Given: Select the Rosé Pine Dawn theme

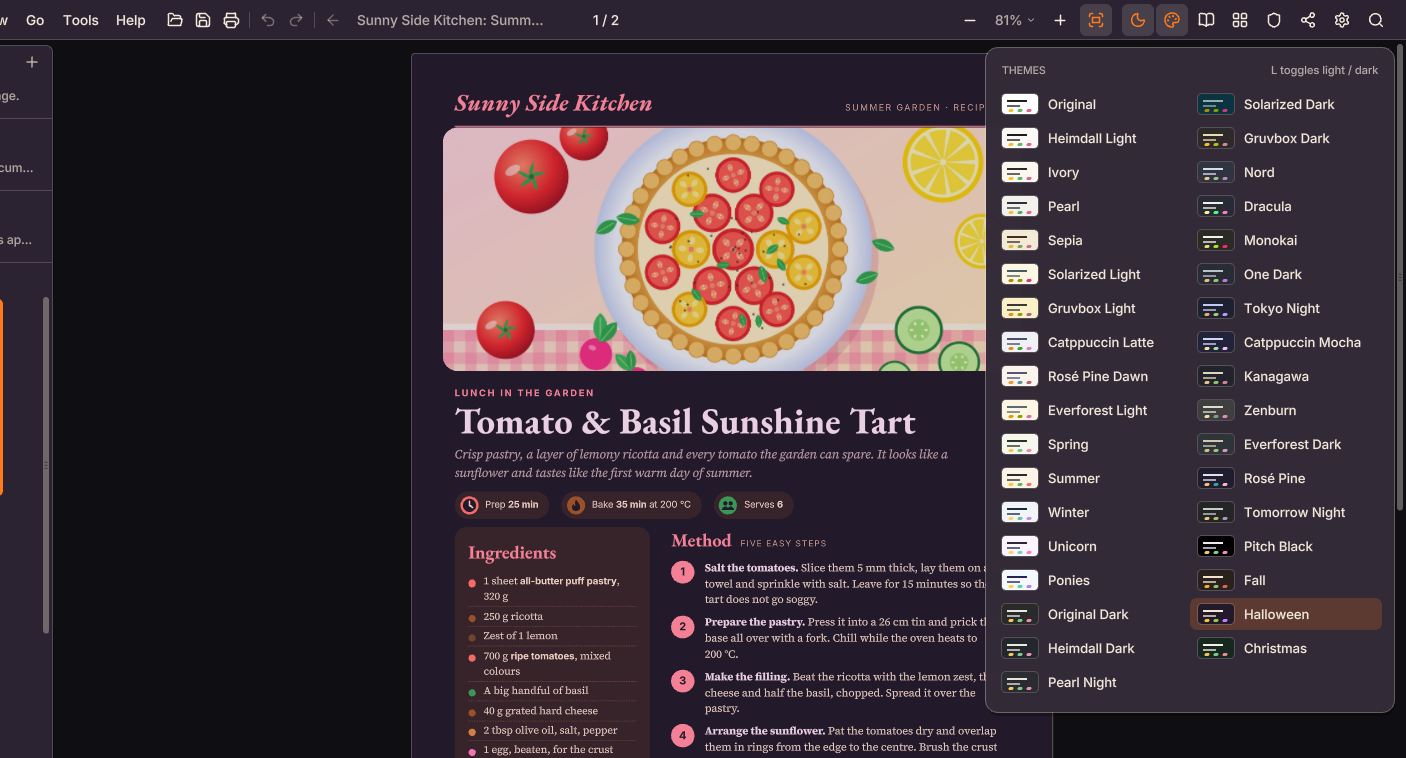Looking at the screenshot, I should point(1090,376).
